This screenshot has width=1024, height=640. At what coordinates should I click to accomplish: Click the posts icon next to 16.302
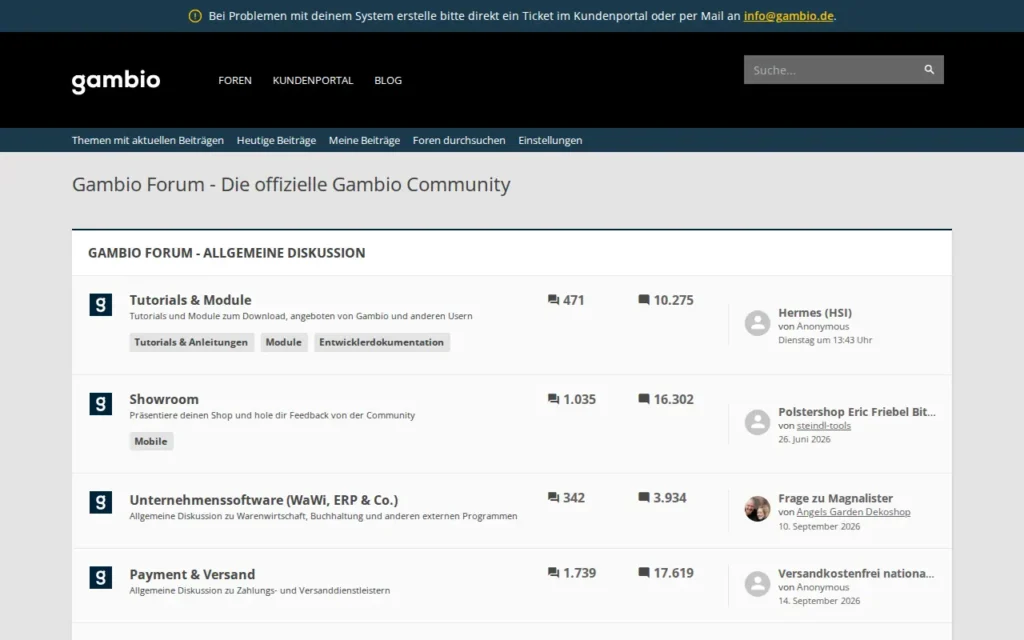pyautogui.click(x=644, y=398)
